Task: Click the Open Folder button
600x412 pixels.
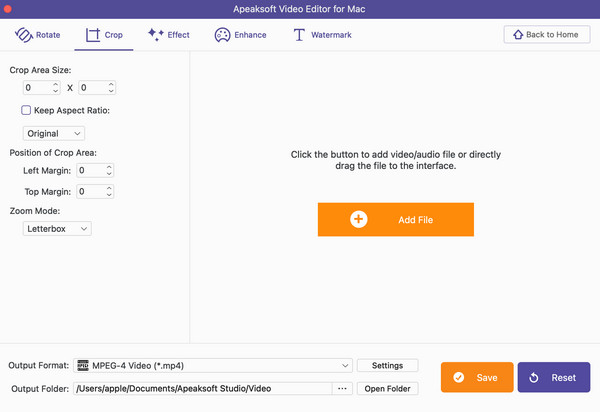Action: pyautogui.click(x=388, y=389)
